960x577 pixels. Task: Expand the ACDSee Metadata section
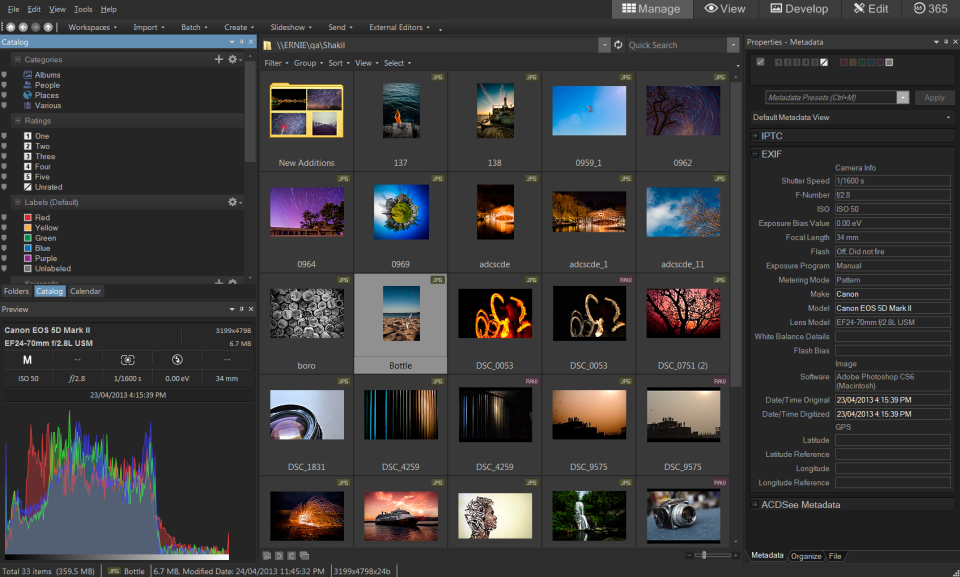coord(755,505)
